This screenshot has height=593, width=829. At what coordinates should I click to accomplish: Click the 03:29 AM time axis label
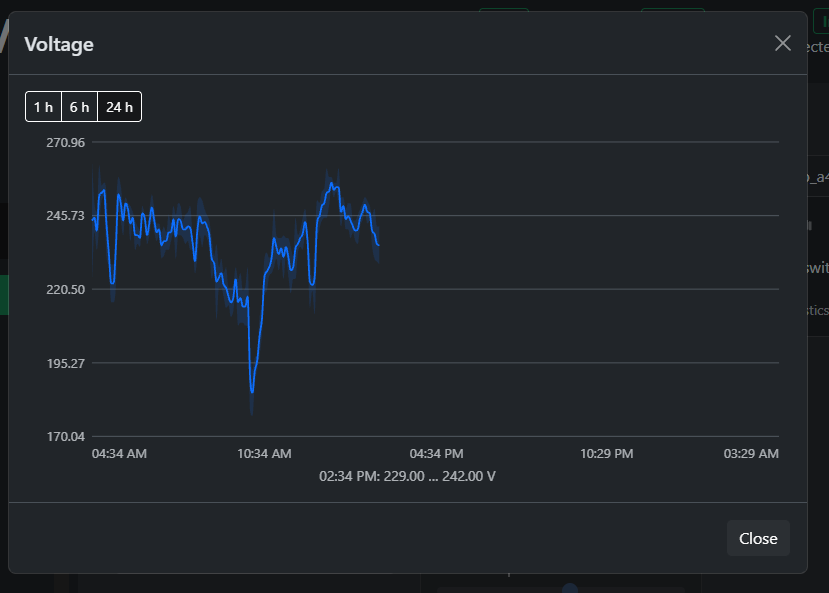click(x=751, y=453)
